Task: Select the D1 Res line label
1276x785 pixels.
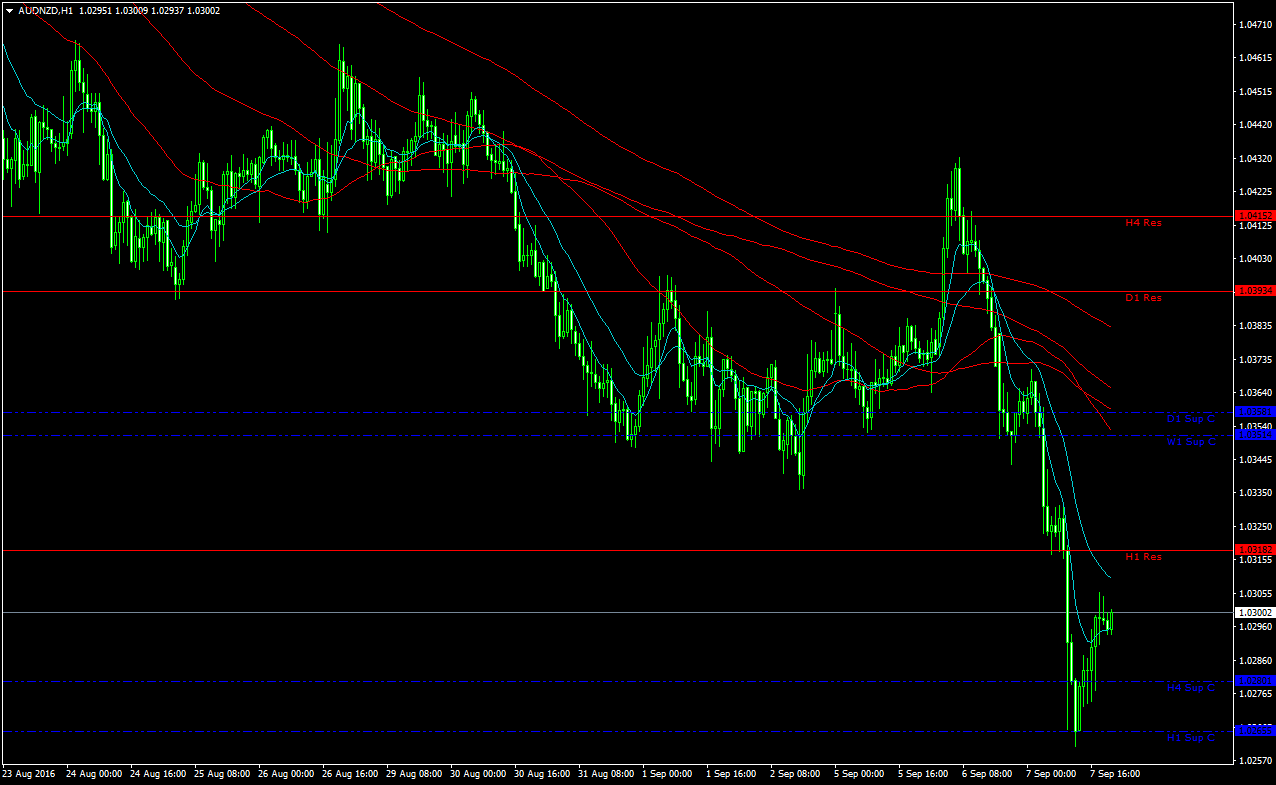Action: (x=1144, y=298)
